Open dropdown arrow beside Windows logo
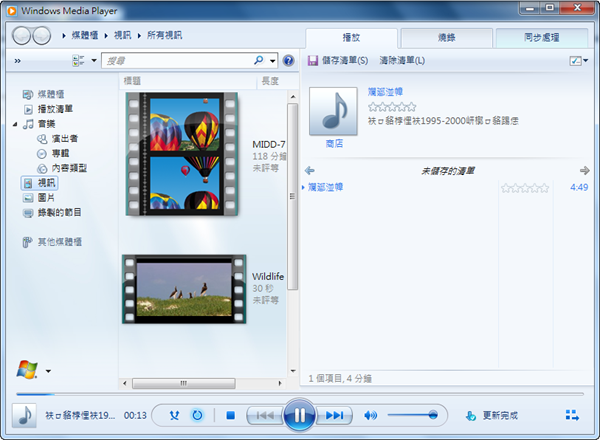This screenshot has height=440, width=600. [x=48, y=371]
